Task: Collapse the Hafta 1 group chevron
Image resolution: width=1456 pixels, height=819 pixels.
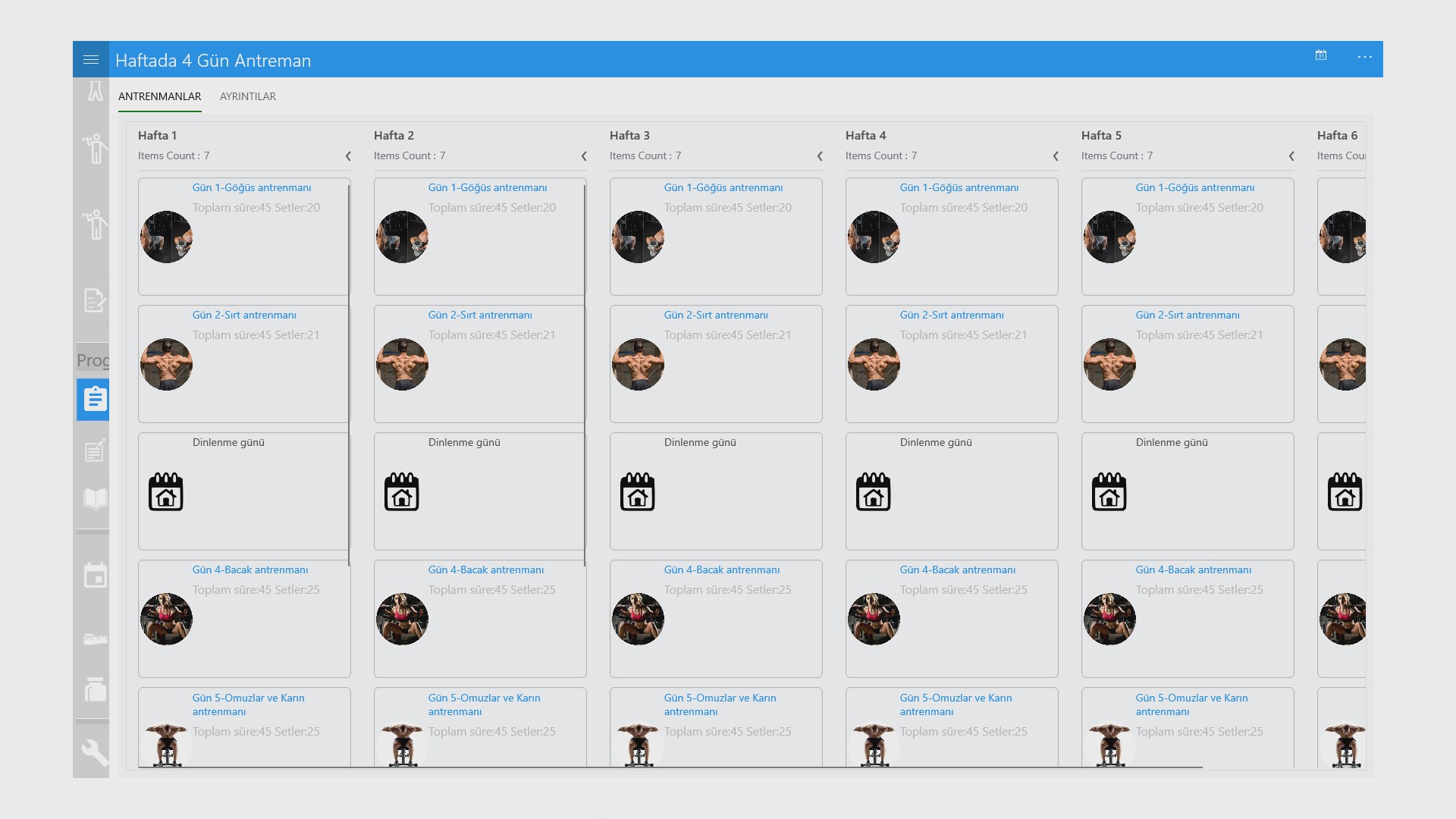Action: click(x=348, y=156)
